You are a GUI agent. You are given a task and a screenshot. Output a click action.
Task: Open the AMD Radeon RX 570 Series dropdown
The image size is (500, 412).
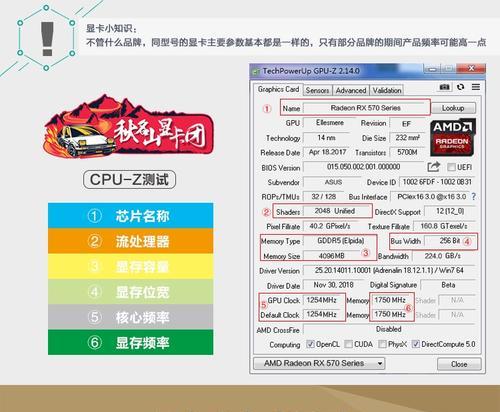coord(319,363)
